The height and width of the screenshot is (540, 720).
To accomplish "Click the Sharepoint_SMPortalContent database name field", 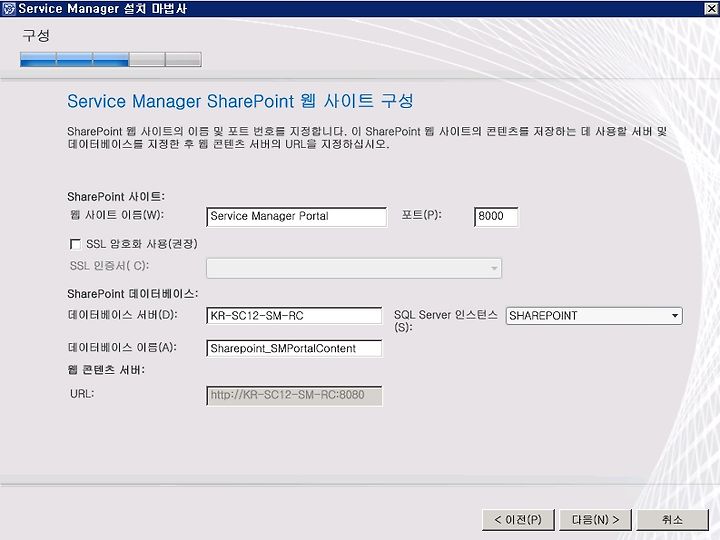I will (294, 349).
